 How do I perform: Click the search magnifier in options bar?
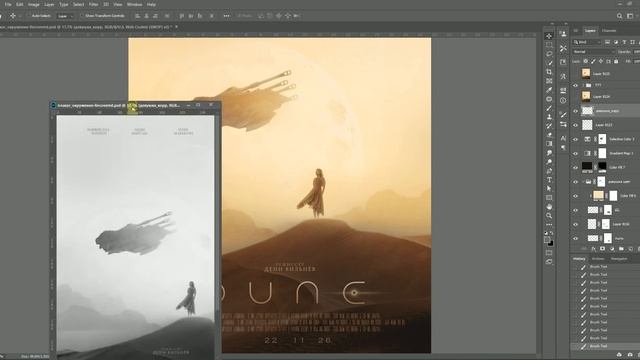click(619, 16)
